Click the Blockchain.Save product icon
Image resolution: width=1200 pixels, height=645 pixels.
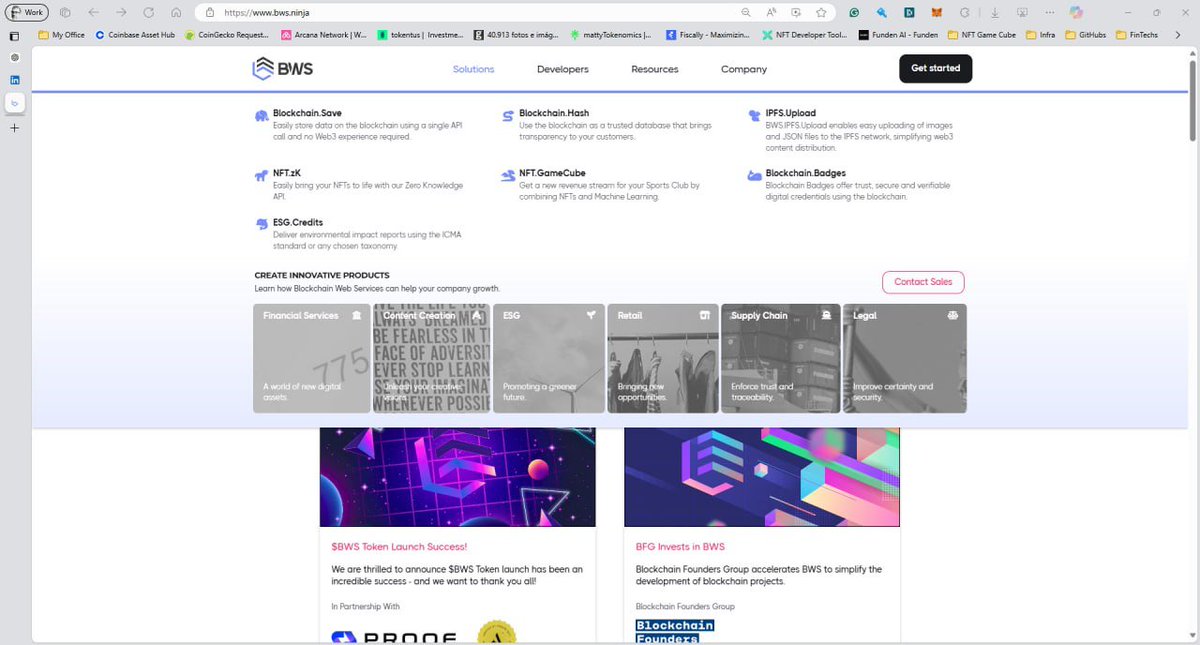[261, 116]
